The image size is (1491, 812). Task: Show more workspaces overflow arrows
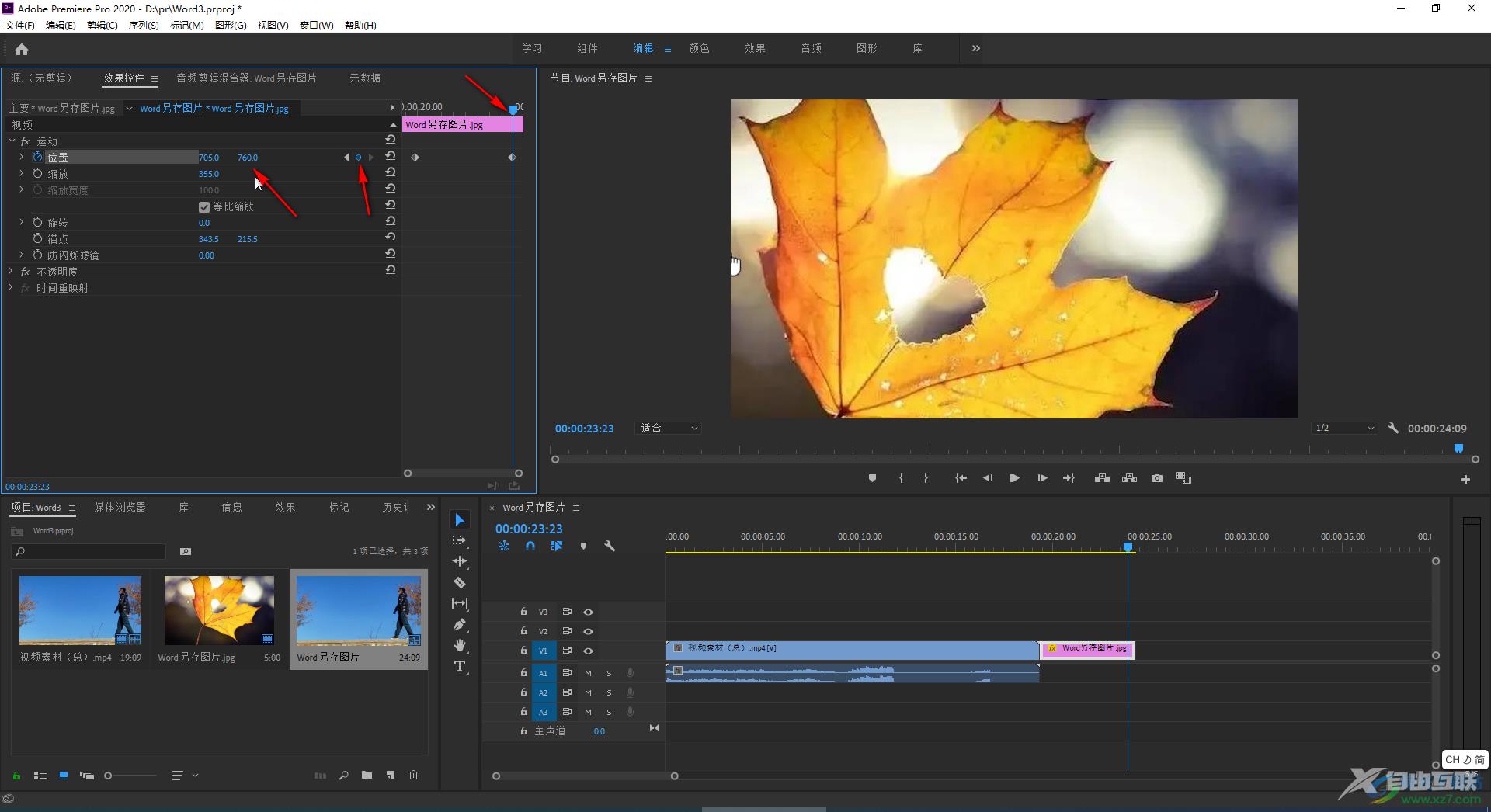point(975,48)
